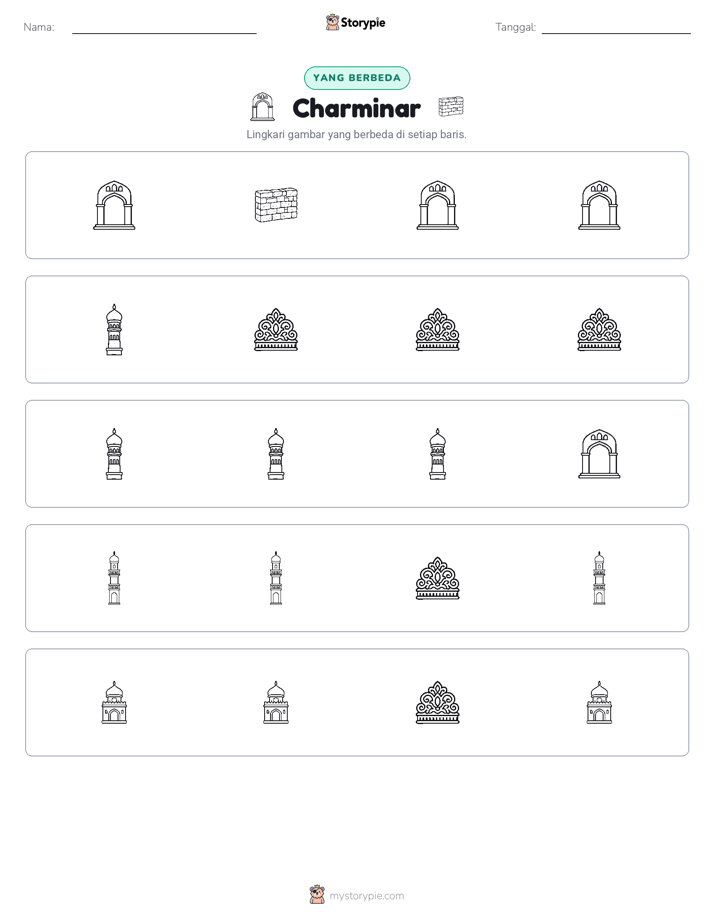Select the arch gateway in row three
This screenshot has width=714, height=924.
tap(599, 454)
